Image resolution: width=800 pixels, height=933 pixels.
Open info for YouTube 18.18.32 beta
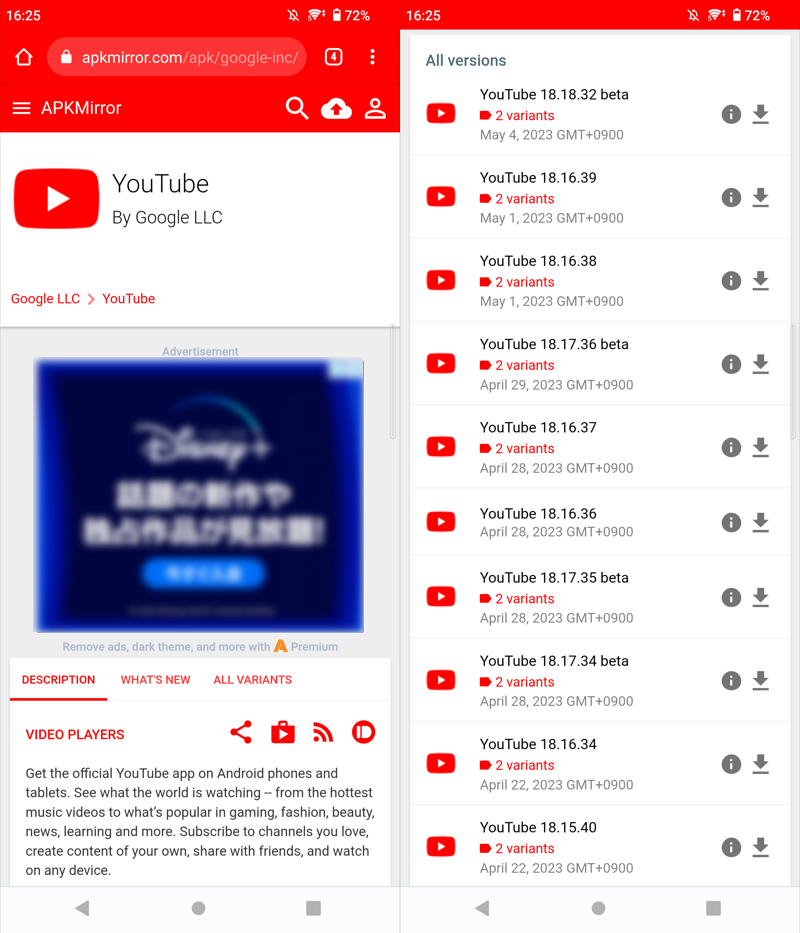(731, 114)
